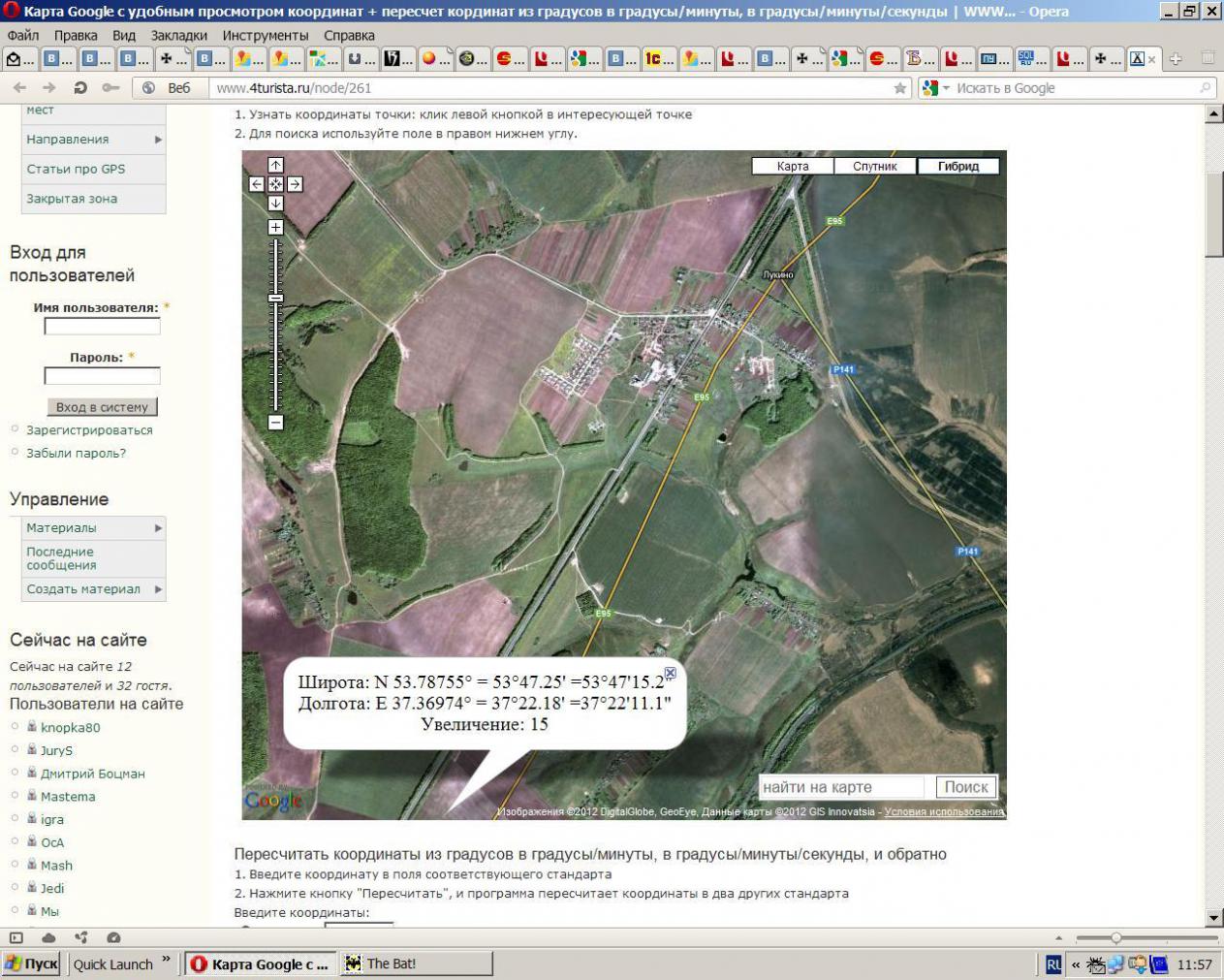Click the Поиск button on the map
This screenshot has width=1224, height=980.
coord(966,787)
